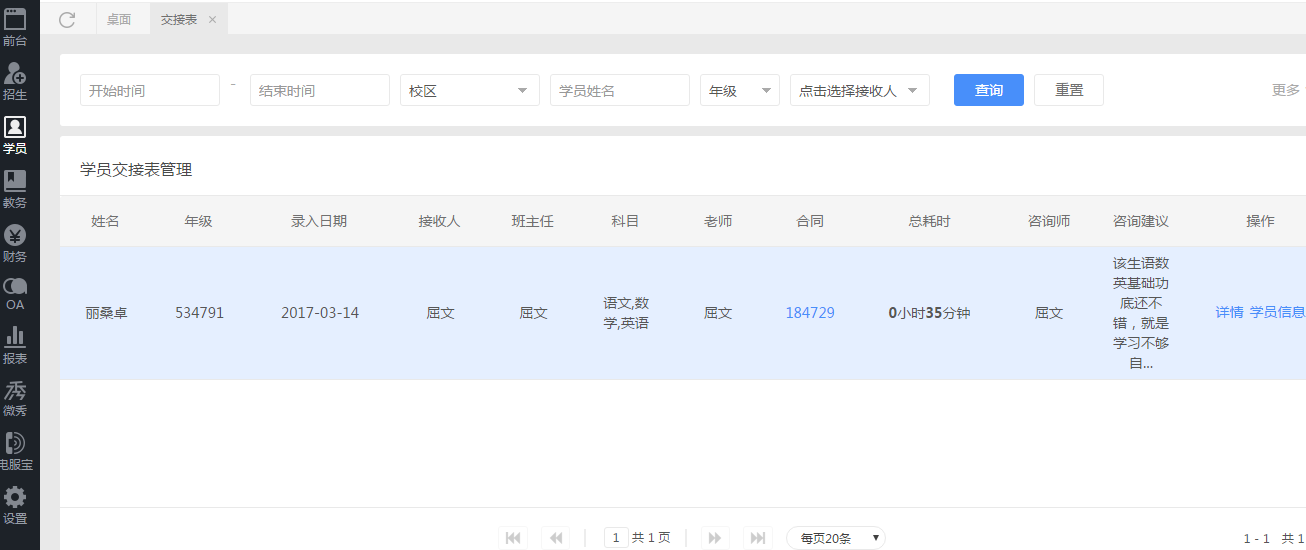Image resolution: width=1306 pixels, height=550 pixels.
Task: Click the 姓名 column header
Action: pyautogui.click(x=105, y=221)
